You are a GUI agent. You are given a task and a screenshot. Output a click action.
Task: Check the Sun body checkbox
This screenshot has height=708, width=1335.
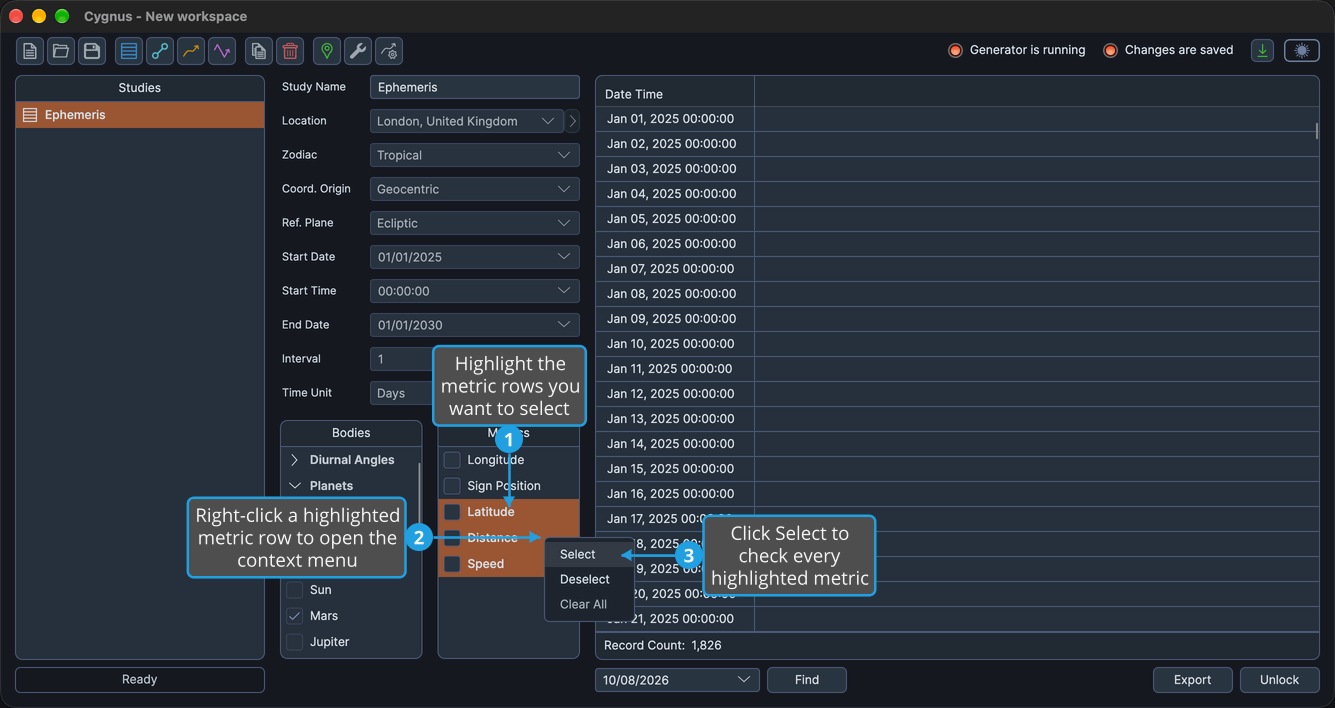295,590
